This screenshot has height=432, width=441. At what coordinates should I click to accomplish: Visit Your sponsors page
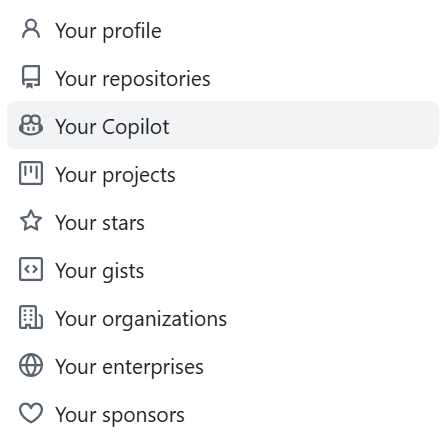coord(223,414)
